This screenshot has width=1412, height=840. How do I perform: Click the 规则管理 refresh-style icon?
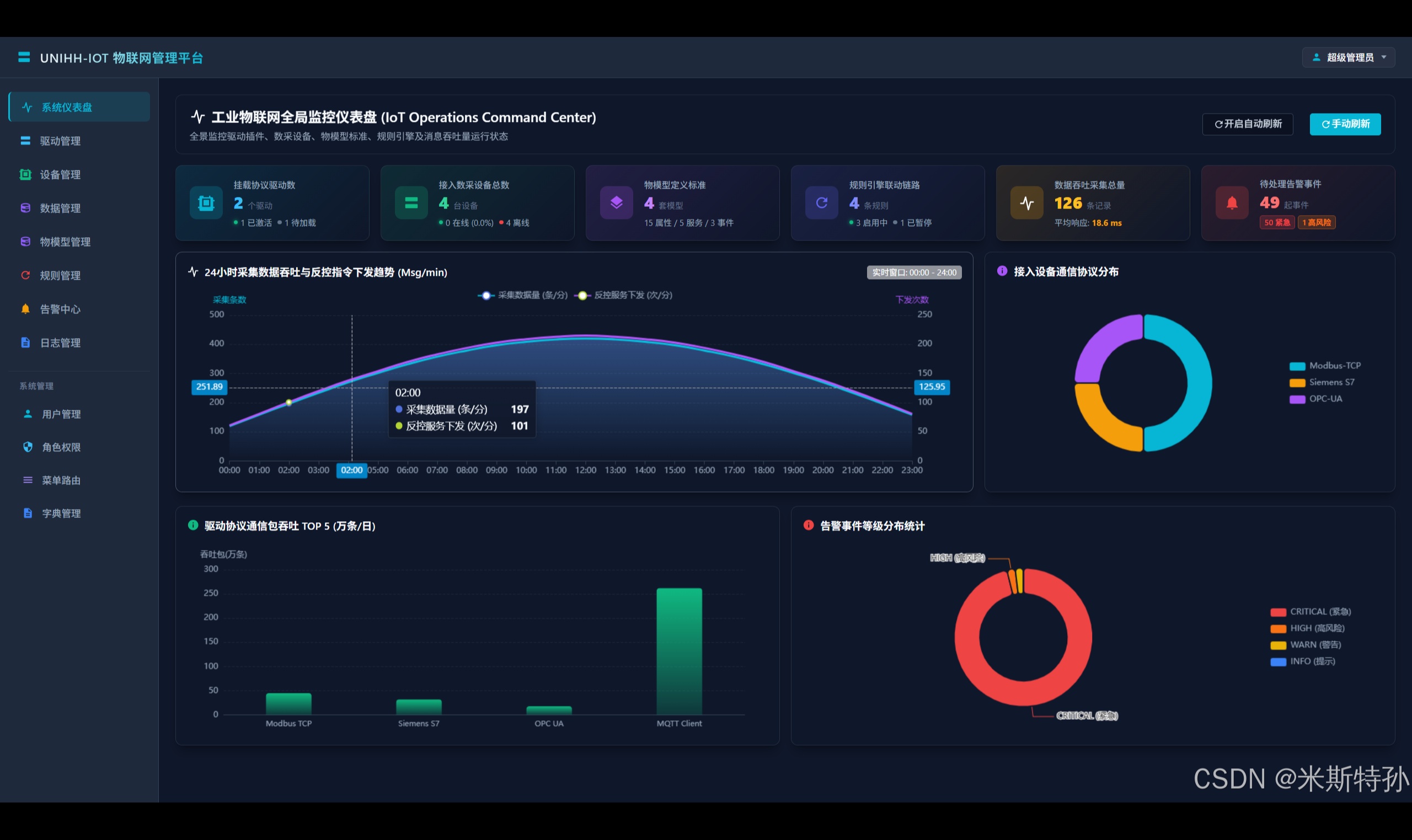(x=25, y=275)
